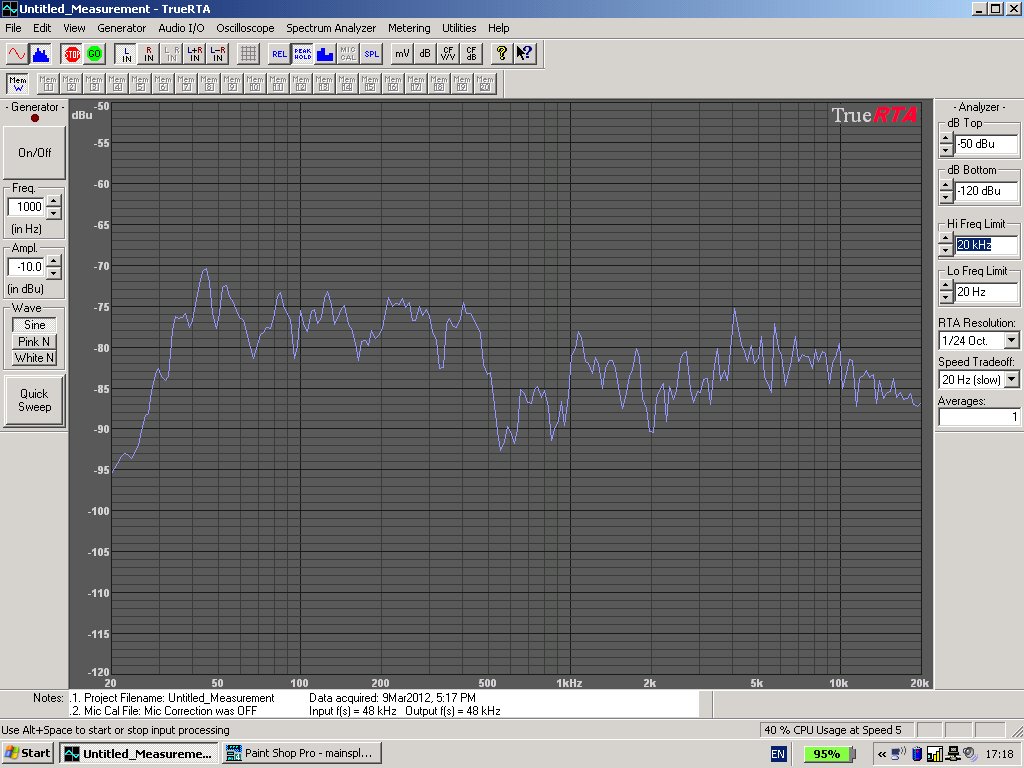This screenshot has height=768, width=1024.
Task: Toggle the grid display icon
Action: click(248, 54)
